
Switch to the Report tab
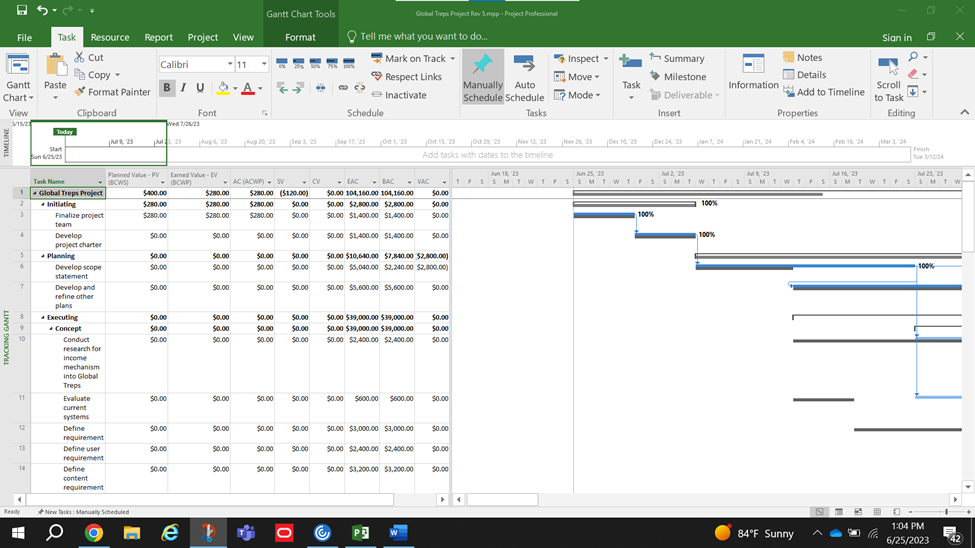pos(159,37)
